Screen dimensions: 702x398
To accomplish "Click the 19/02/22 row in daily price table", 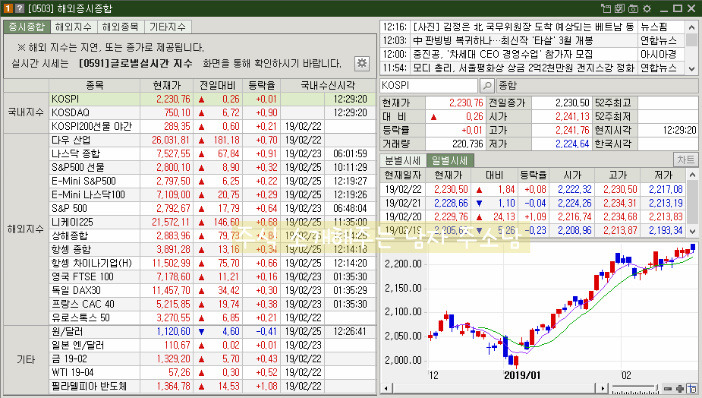I will pyautogui.click(x=533, y=189).
